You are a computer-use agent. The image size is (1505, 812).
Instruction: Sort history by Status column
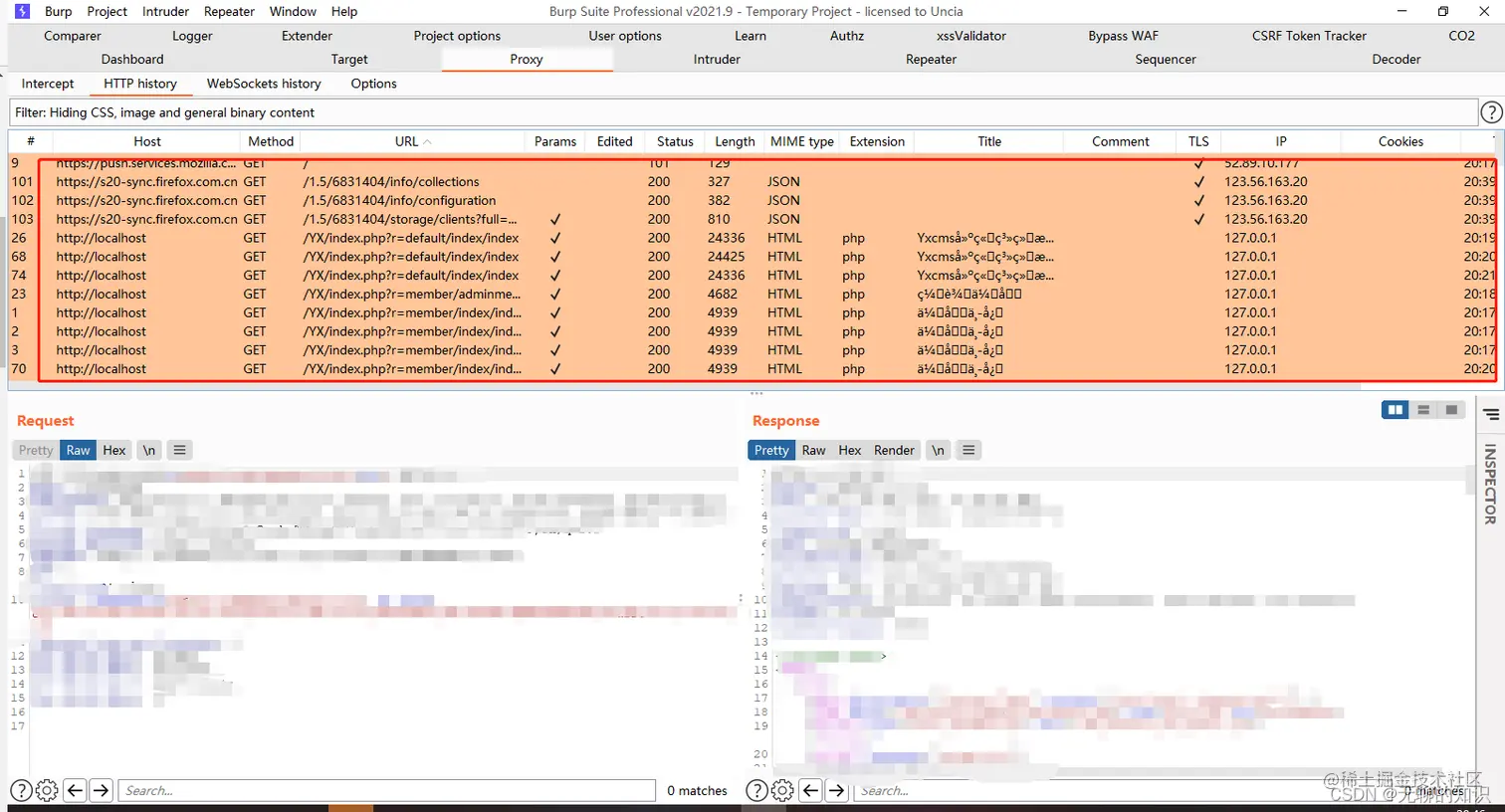click(x=675, y=141)
